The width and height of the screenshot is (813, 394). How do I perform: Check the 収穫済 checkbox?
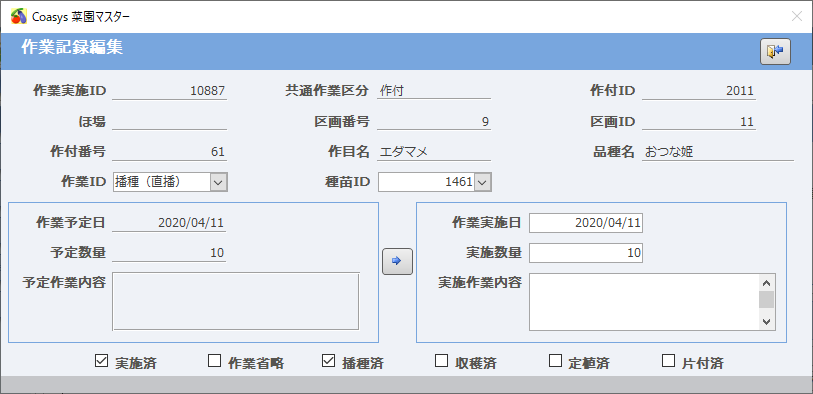(441, 360)
